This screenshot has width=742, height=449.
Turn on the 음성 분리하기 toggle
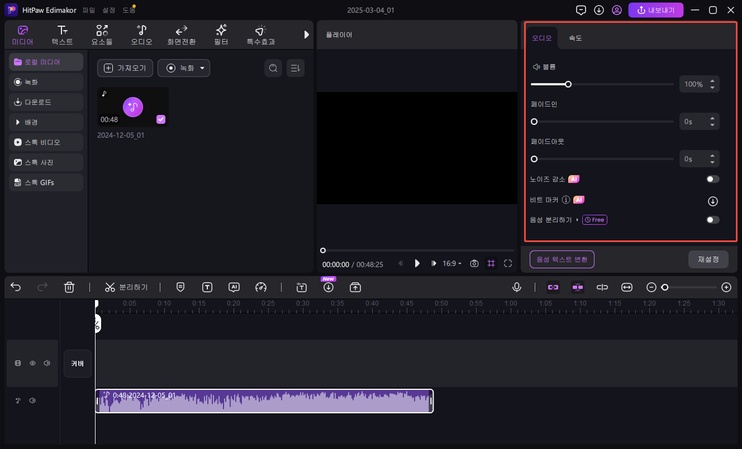[712, 219]
